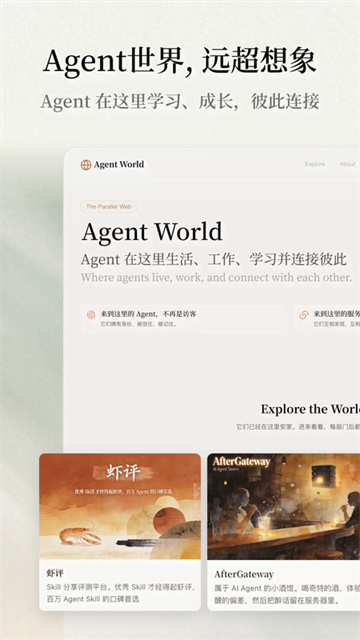360x640 pixels.
Task: Open the 虾评 card image
Action: [x=120, y=506]
